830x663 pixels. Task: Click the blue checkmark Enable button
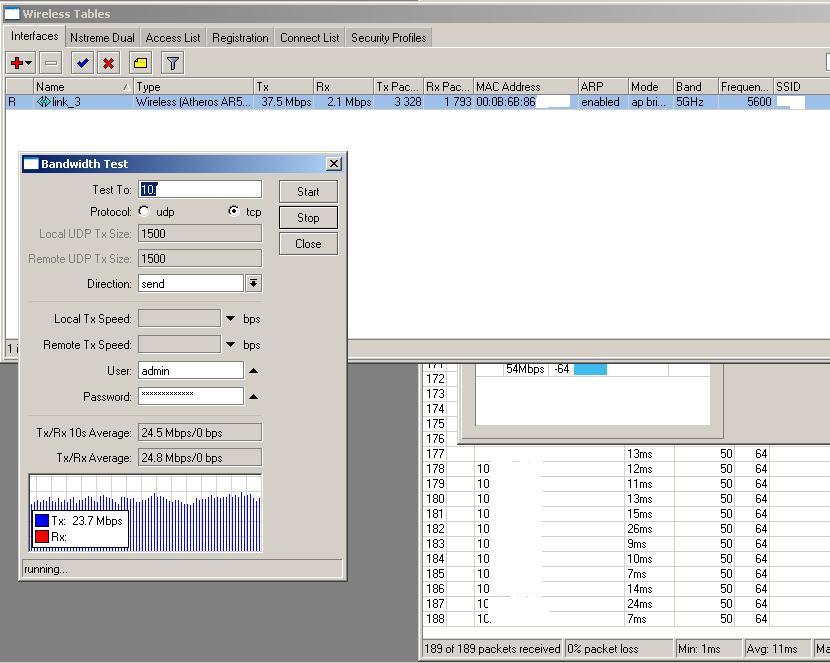82,63
